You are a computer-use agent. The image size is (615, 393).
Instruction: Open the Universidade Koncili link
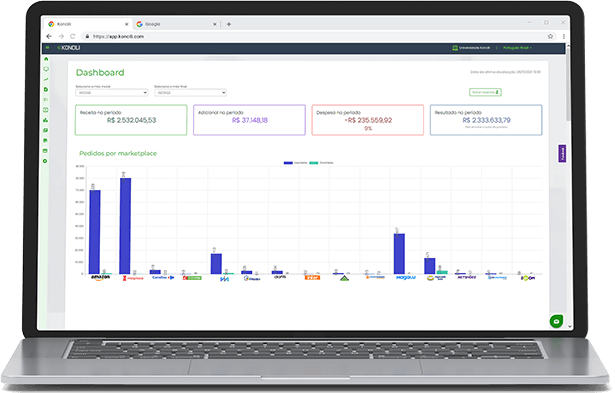tap(471, 47)
